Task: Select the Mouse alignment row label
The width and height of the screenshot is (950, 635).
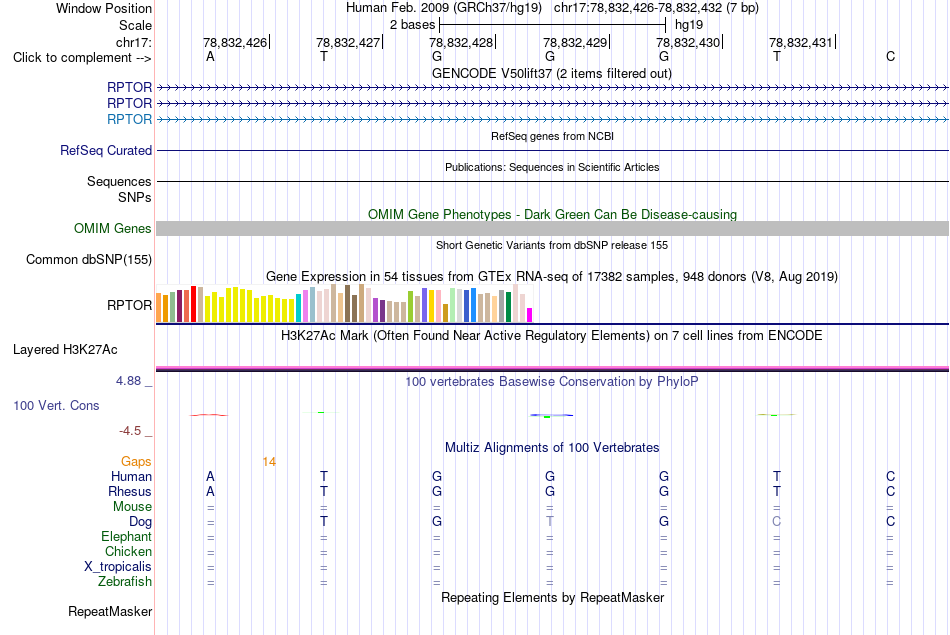Action: pyautogui.click(x=132, y=507)
